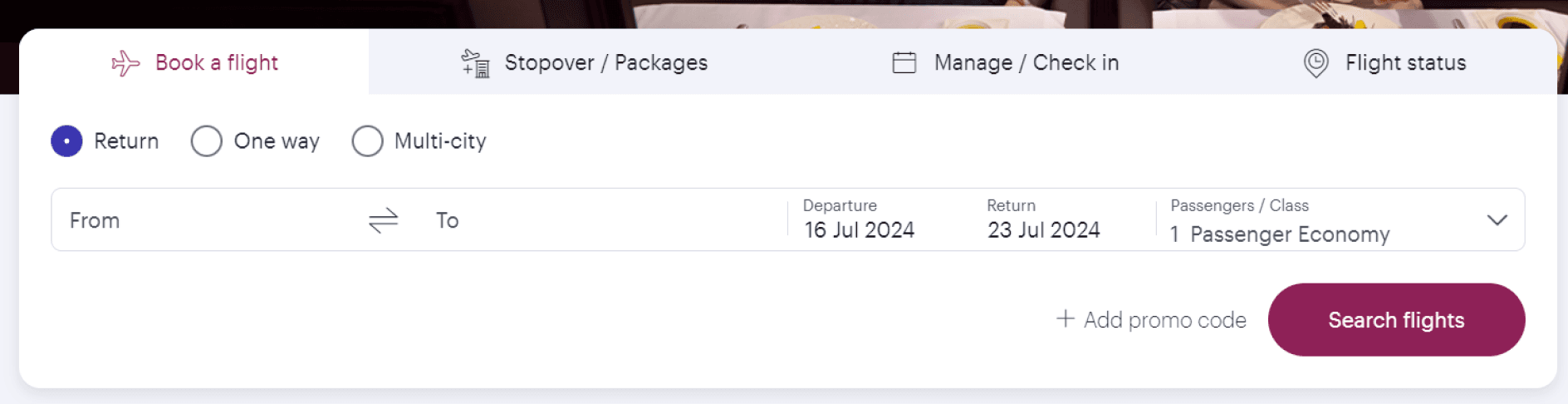
Task: Select the Return trip radio button
Action: point(66,141)
